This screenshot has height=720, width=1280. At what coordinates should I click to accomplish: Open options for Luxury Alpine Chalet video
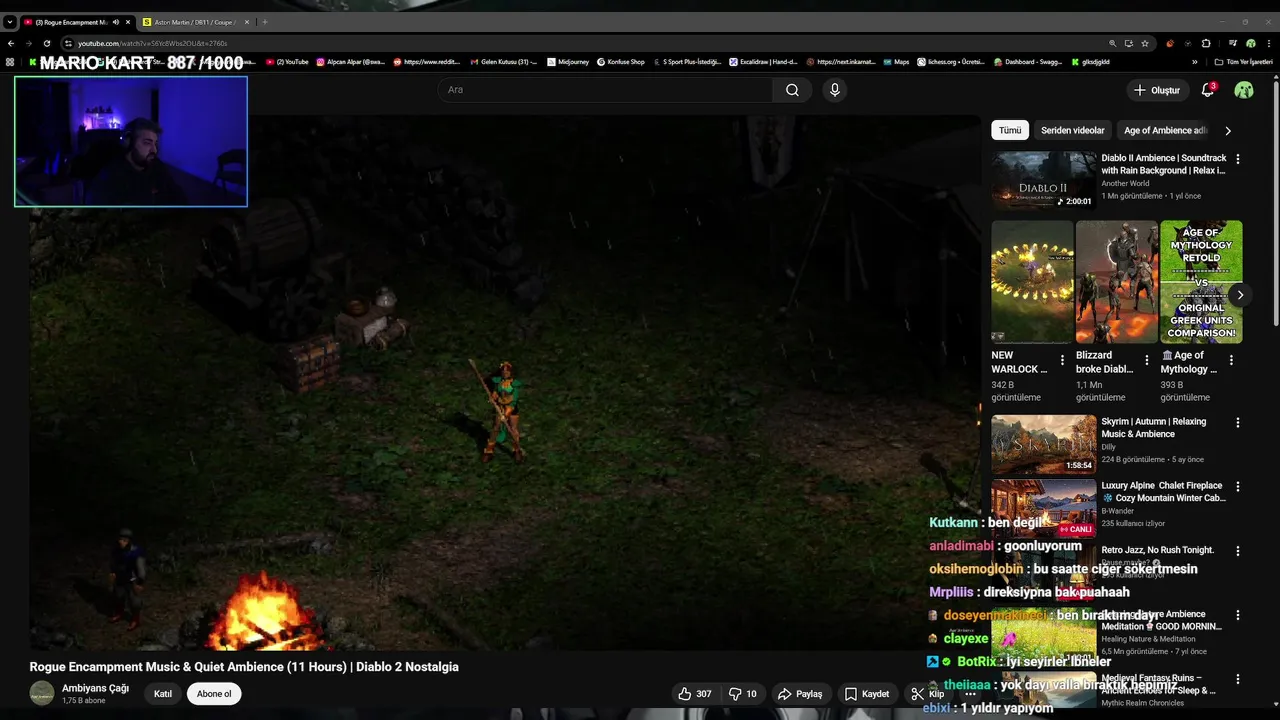tap(1238, 487)
